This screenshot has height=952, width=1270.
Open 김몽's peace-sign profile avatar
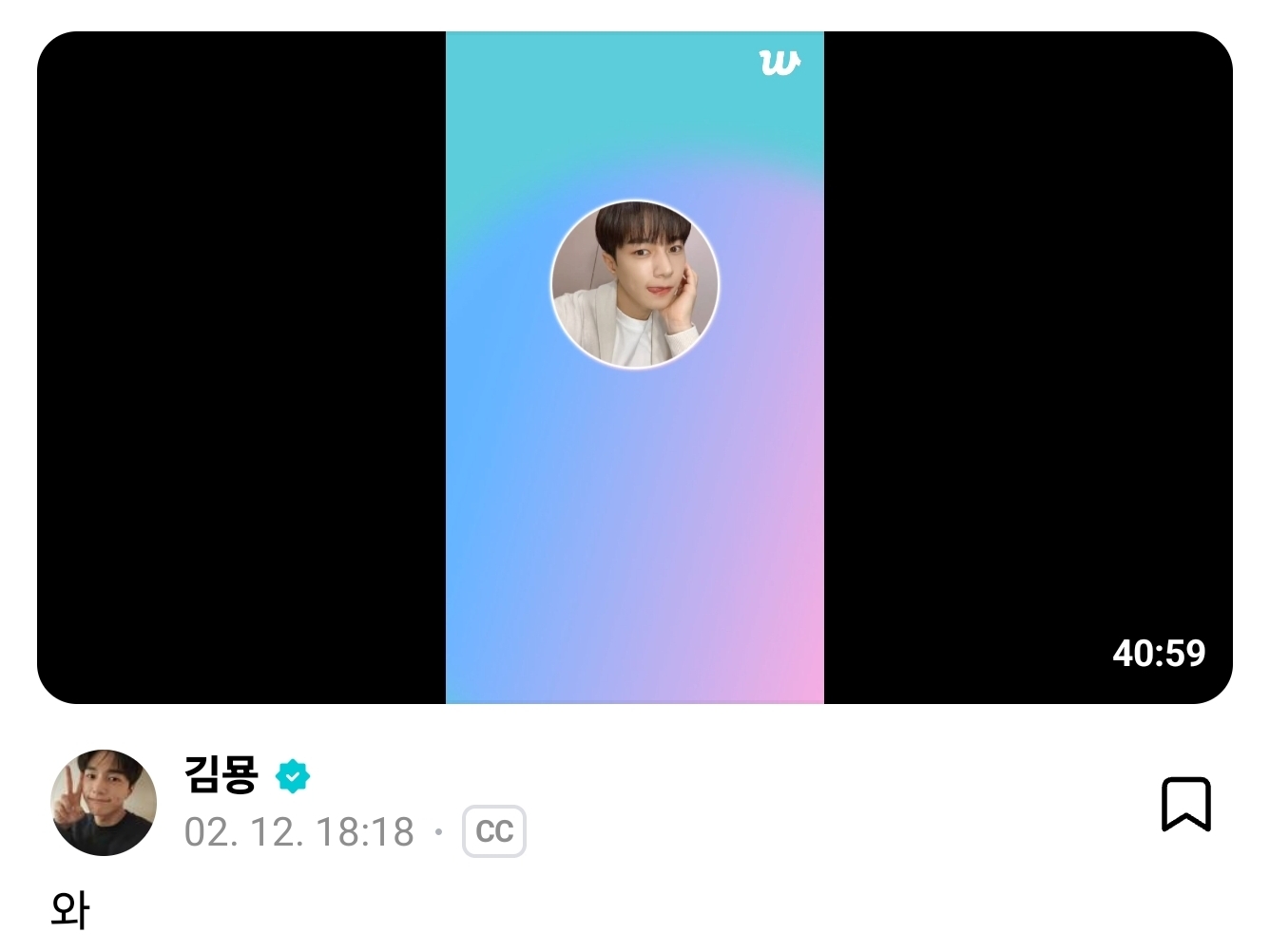click(x=104, y=803)
